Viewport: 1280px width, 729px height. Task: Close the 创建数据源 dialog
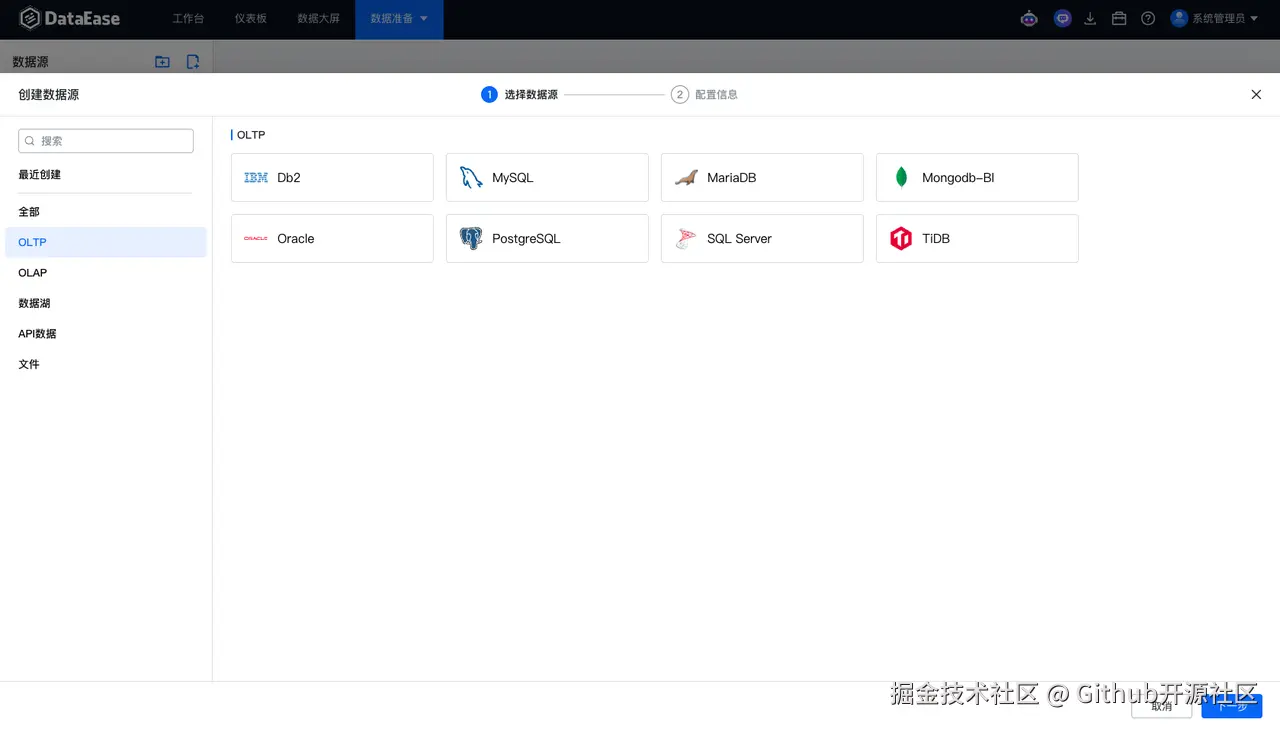pyautogui.click(x=1256, y=94)
